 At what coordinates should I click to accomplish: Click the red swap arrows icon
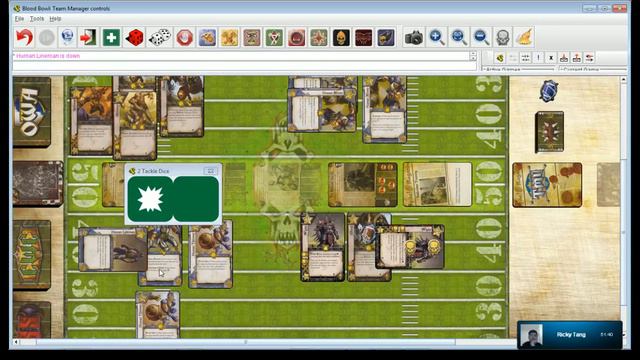coord(589,58)
